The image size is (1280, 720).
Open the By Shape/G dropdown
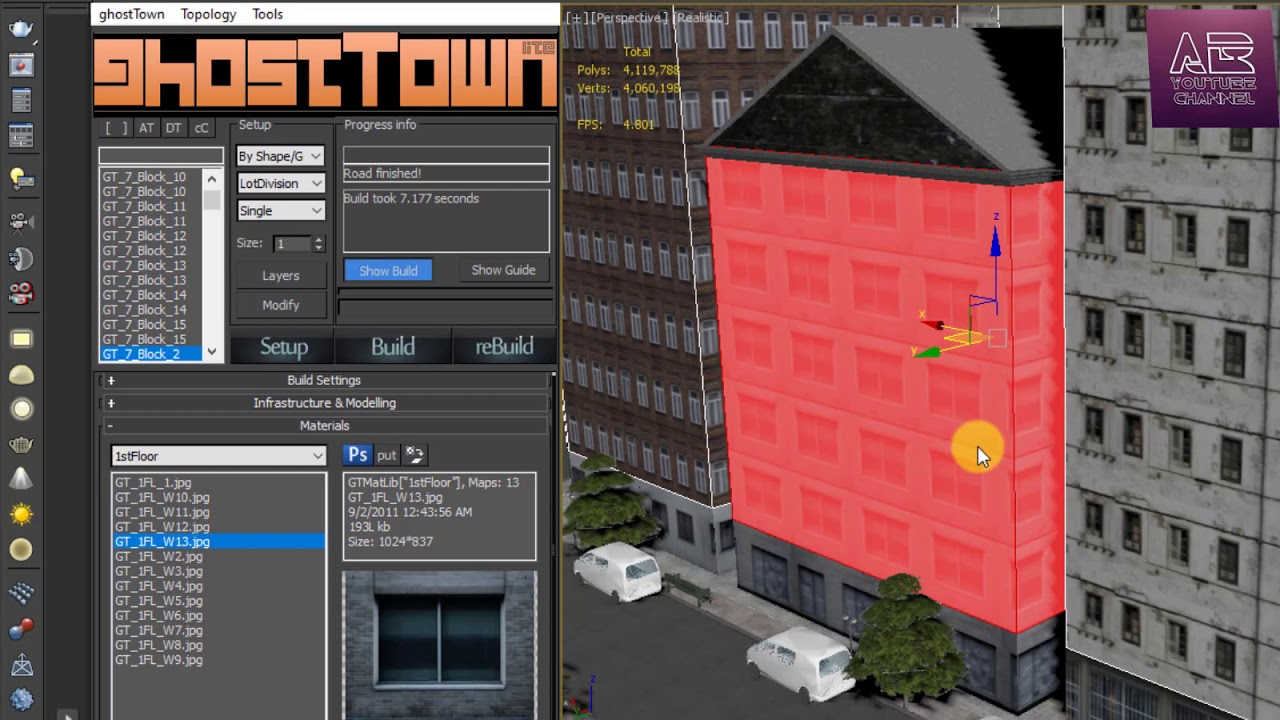pos(280,156)
